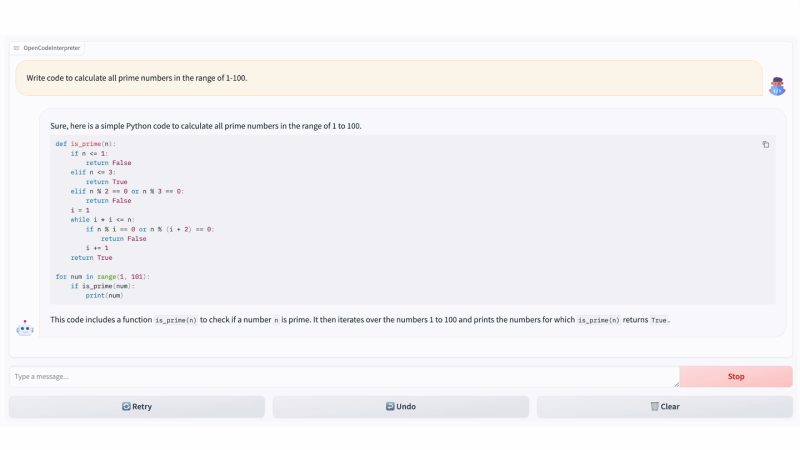Viewport: 800px width, 450px height.
Task: Click the user's prime numbers prompt message
Action: tap(137, 77)
